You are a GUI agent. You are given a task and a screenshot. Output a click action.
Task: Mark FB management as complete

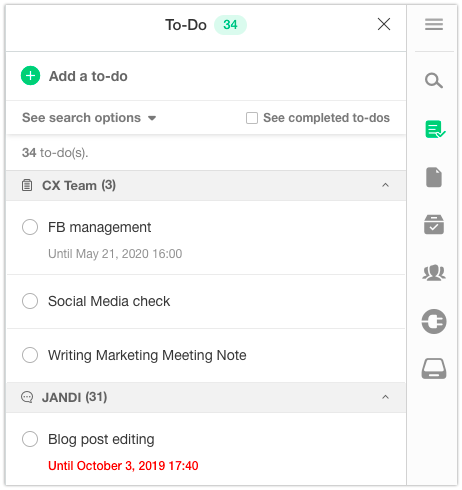tap(30, 227)
